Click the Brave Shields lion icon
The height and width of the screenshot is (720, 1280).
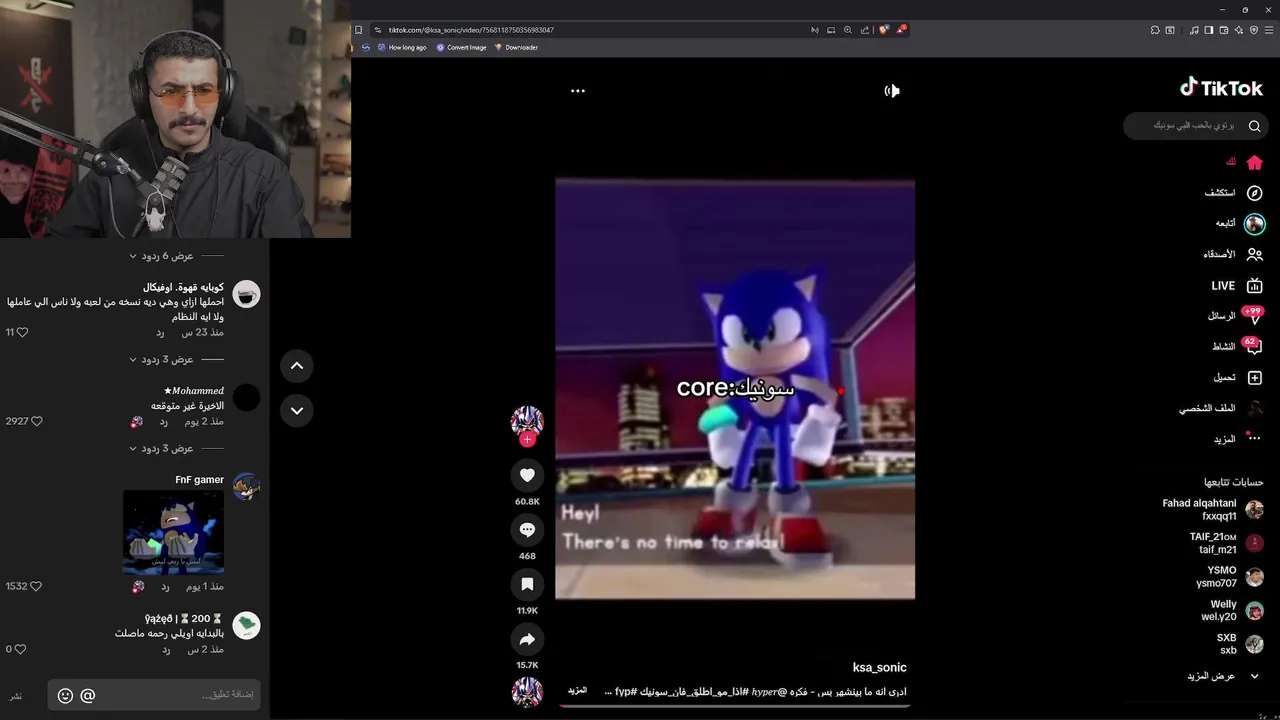[x=884, y=30]
